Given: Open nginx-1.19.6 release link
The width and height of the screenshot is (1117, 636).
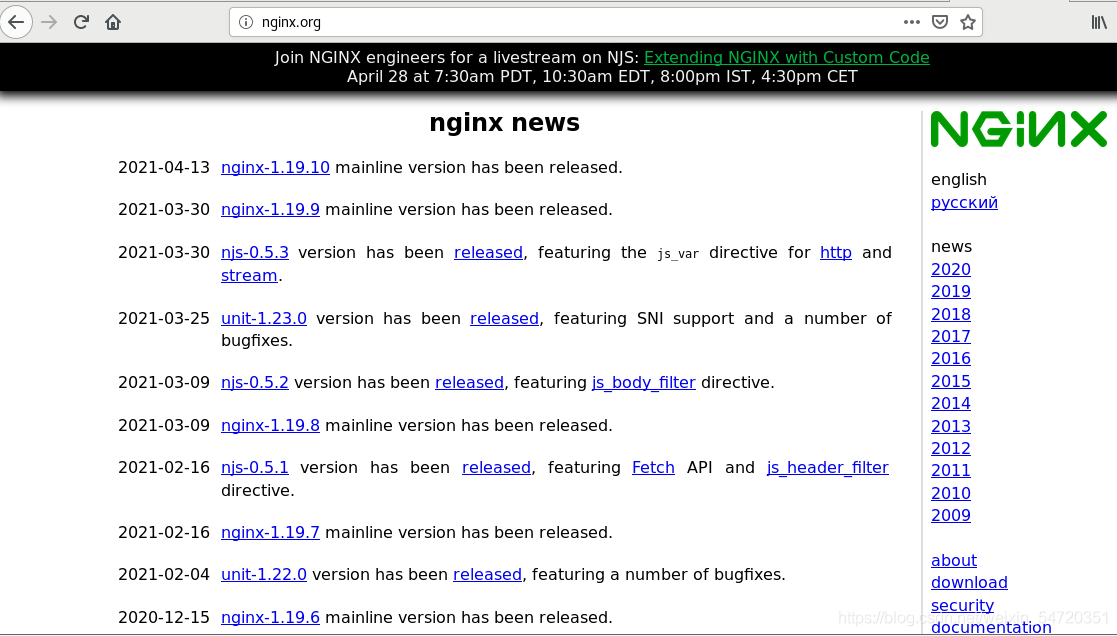Looking at the screenshot, I should tap(270, 617).
